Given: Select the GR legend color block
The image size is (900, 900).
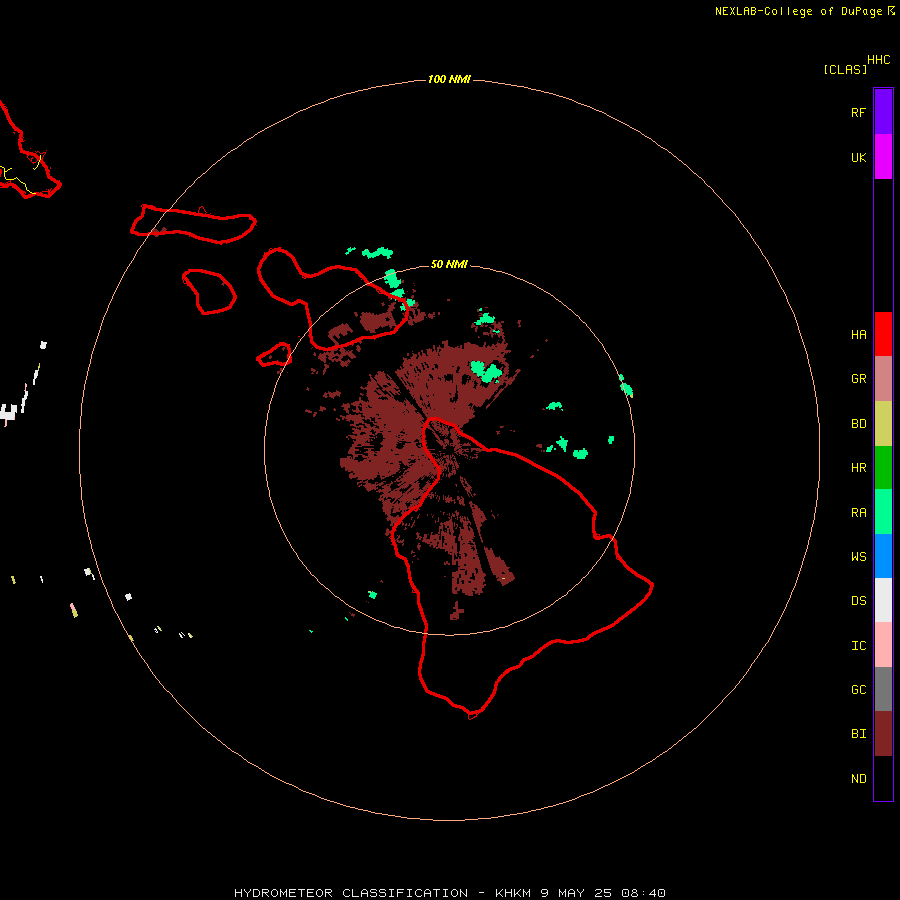Looking at the screenshot, I should tap(883, 379).
